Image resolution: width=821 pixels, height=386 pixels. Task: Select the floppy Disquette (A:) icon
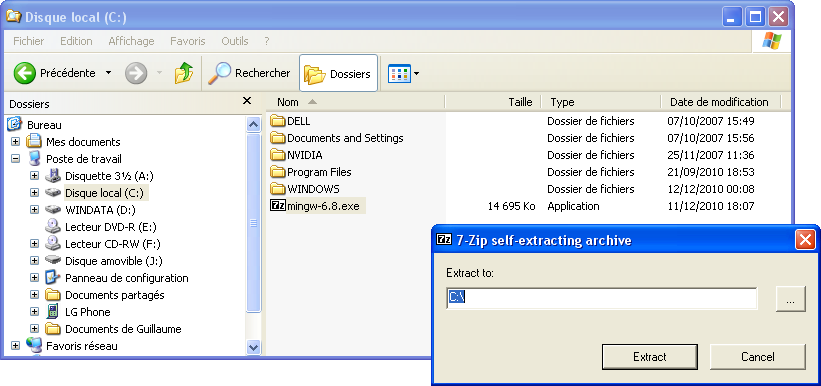click(53, 175)
